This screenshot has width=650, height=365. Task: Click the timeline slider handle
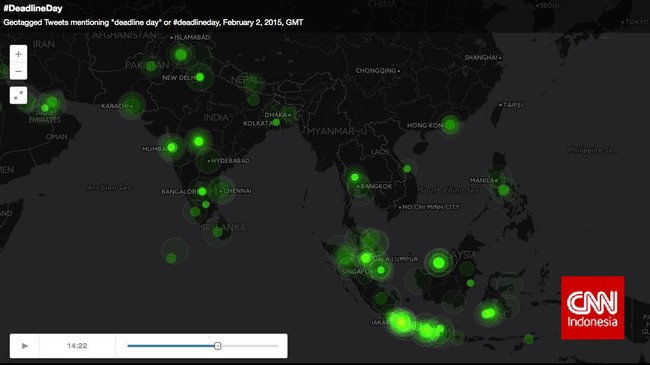tap(217, 346)
